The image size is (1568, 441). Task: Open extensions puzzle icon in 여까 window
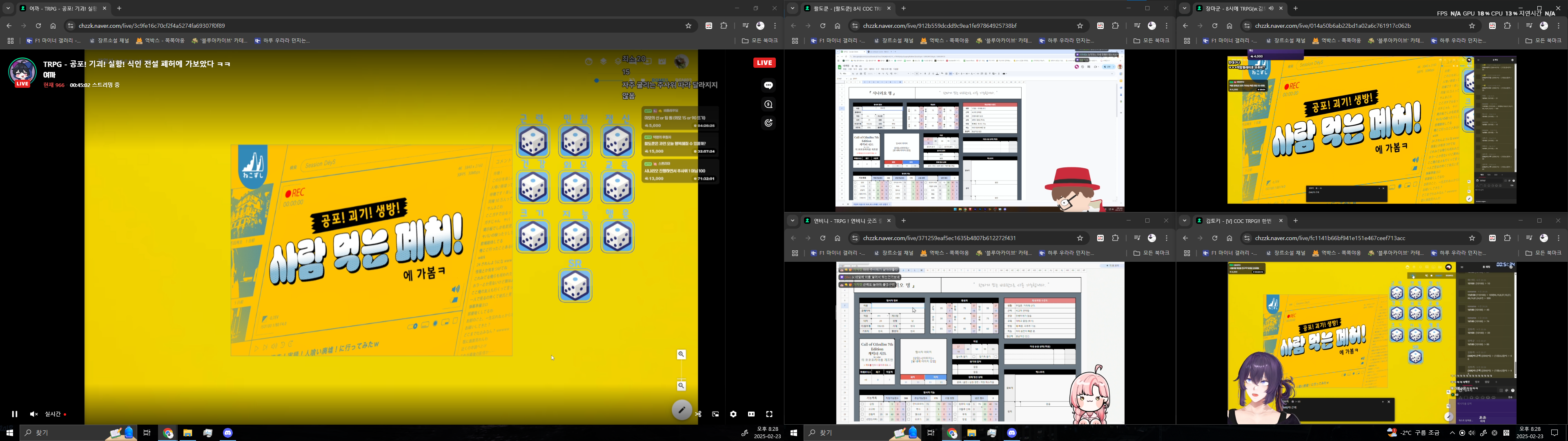click(724, 26)
